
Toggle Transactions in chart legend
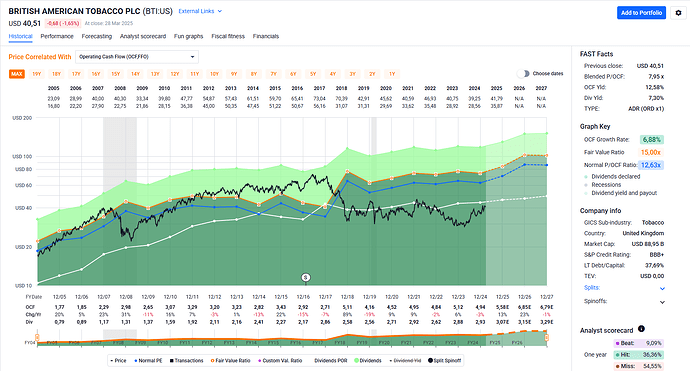tap(187, 360)
